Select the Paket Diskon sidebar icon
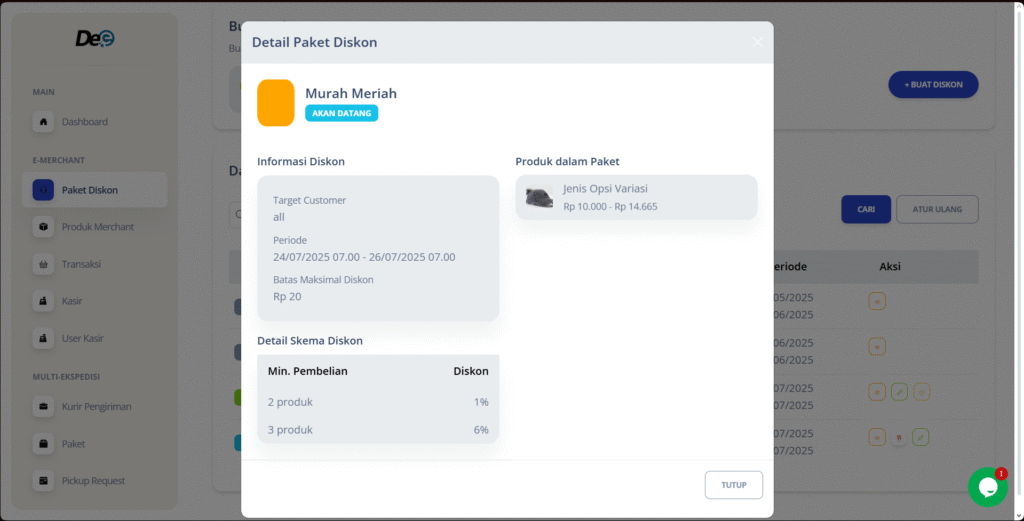Image resolution: width=1024 pixels, height=521 pixels. [43, 190]
